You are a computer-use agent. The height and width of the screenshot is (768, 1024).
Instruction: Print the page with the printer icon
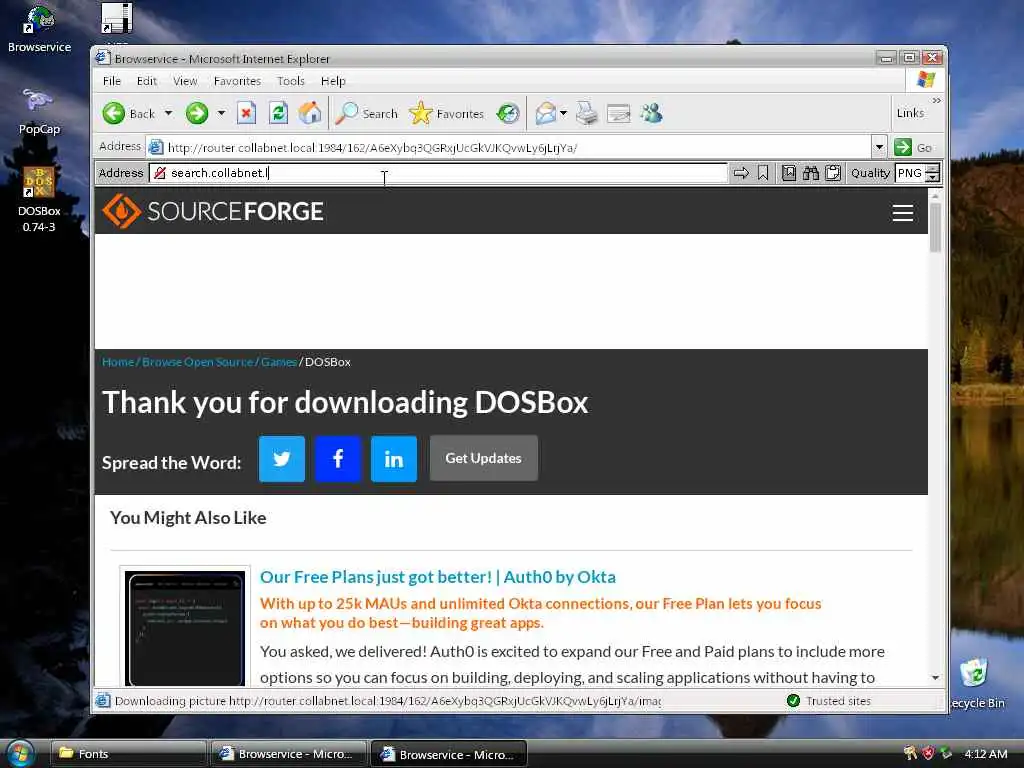(586, 114)
